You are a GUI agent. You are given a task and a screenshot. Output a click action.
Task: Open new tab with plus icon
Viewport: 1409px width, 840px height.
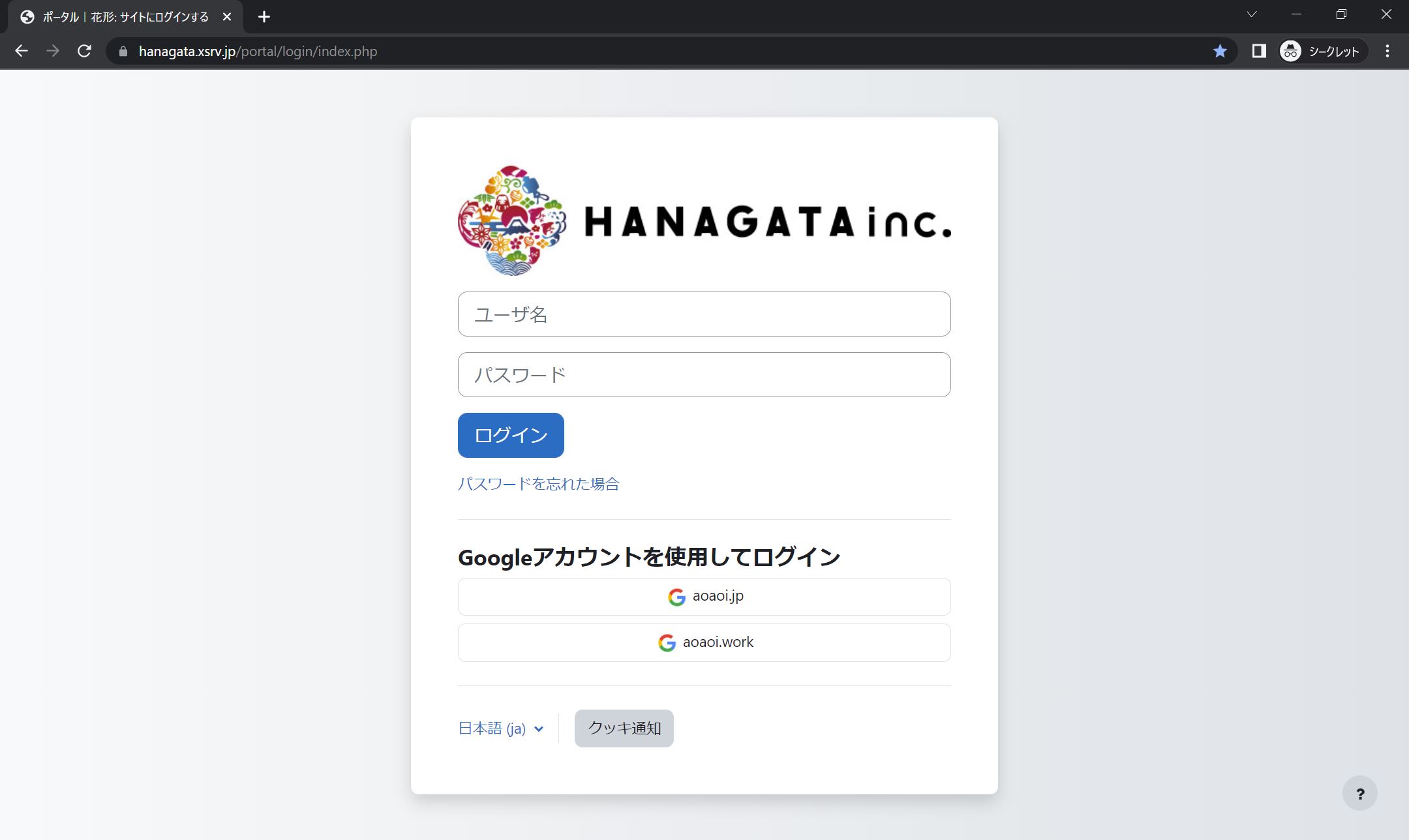click(x=264, y=17)
